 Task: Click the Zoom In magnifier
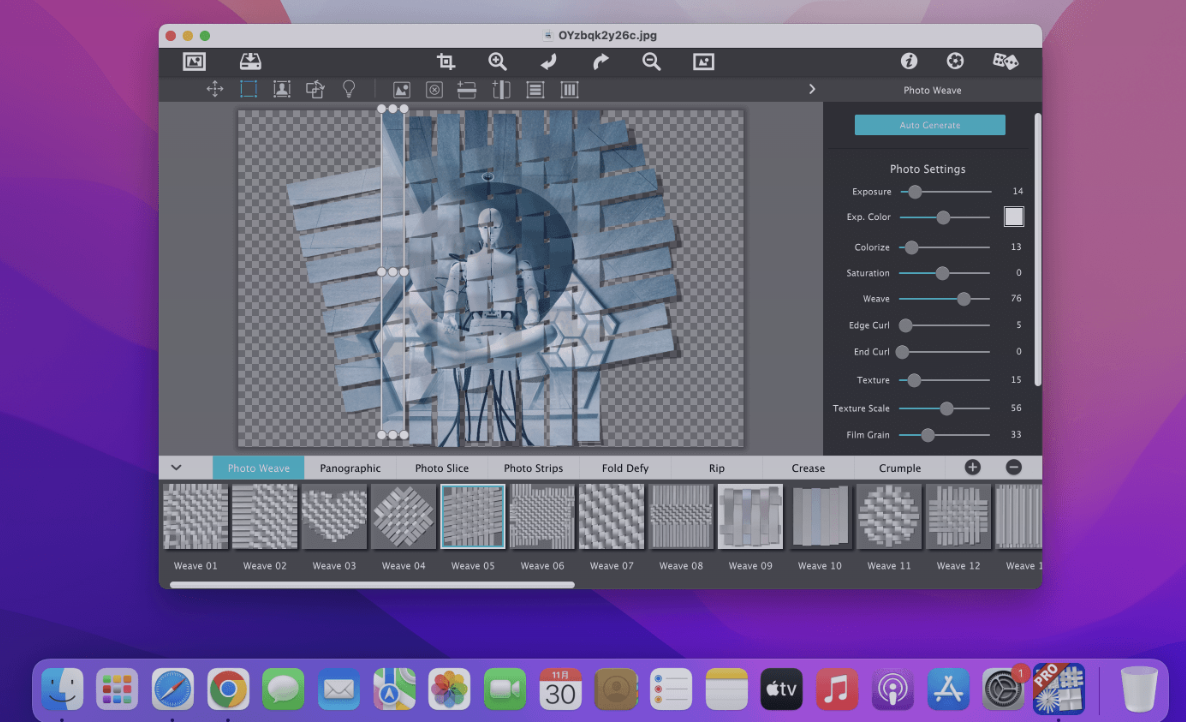coord(497,62)
